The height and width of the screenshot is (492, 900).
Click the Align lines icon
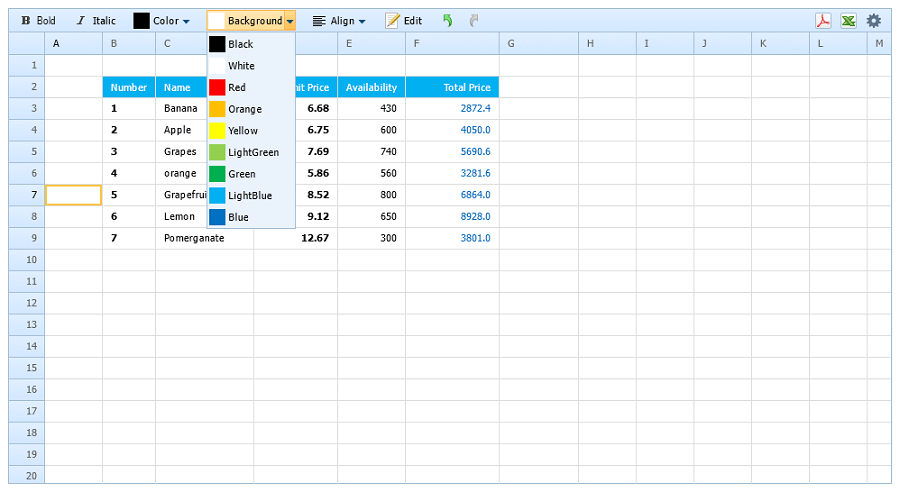(319, 21)
